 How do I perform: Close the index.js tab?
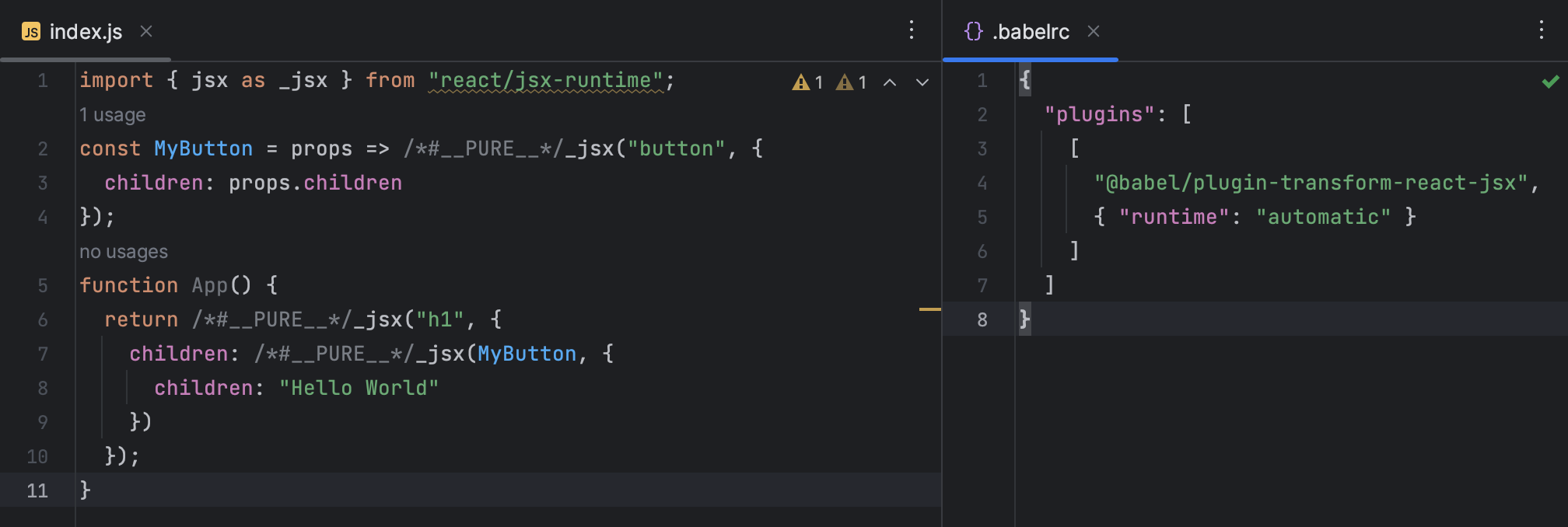pyautogui.click(x=146, y=31)
